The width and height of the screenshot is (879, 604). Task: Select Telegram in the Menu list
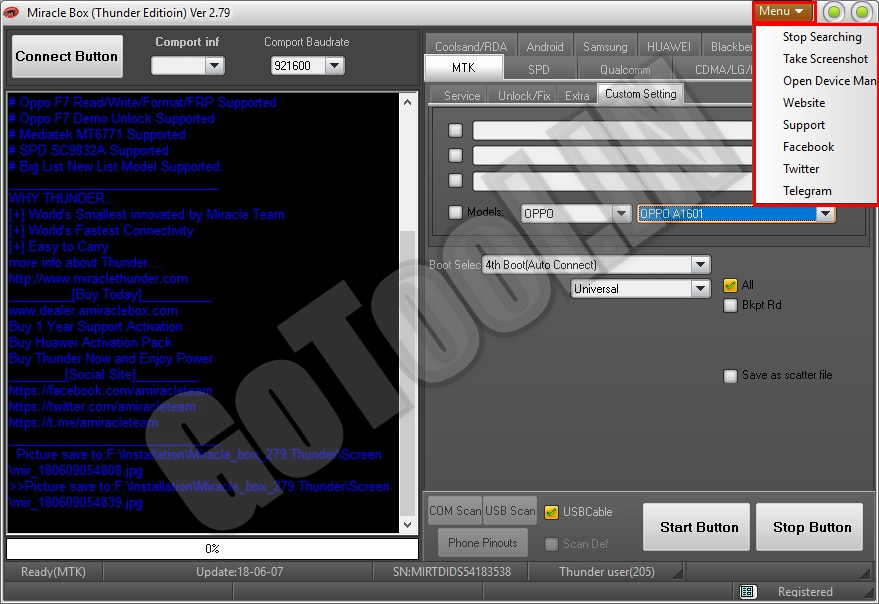tap(806, 191)
